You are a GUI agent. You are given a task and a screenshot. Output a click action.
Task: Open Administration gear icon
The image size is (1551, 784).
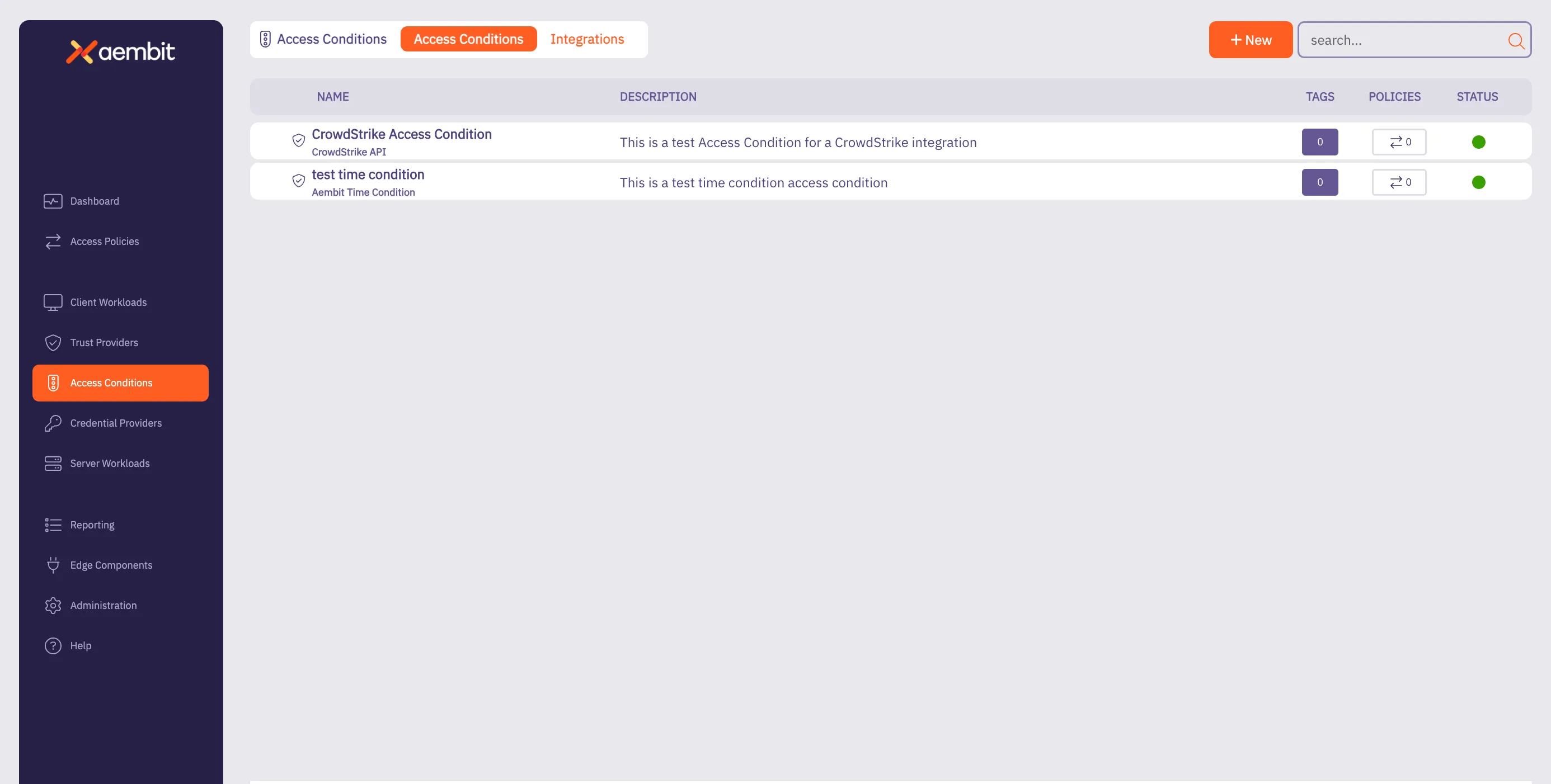point(53,605)
